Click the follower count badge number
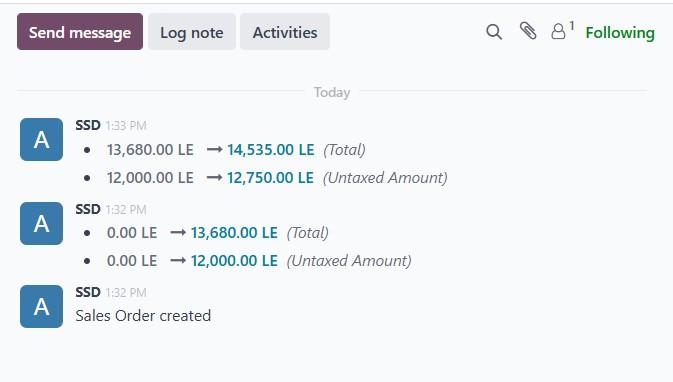Viewport: 673px width, 382px height. (x=572, y=26)
